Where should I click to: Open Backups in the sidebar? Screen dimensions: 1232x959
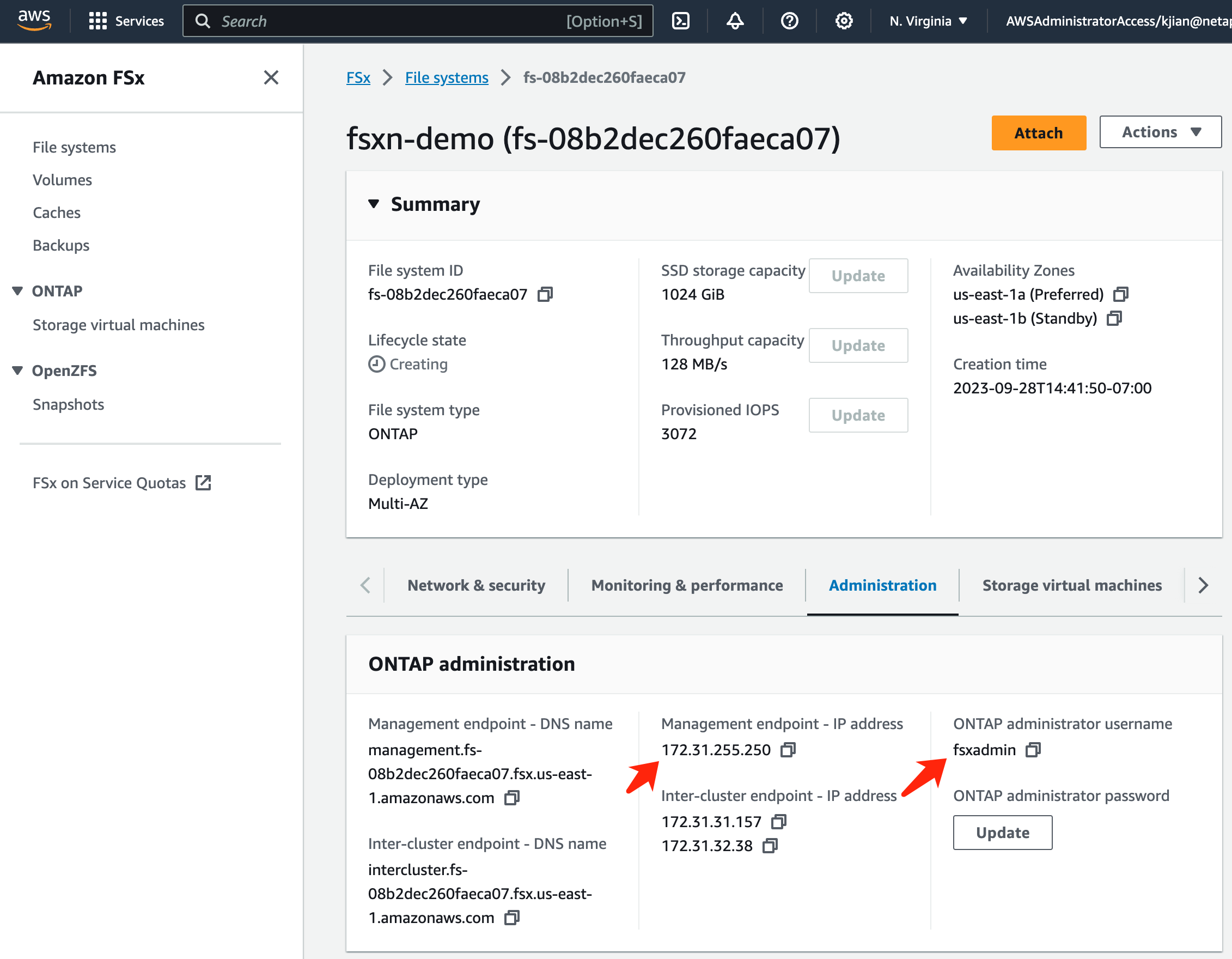tap(61, 246)
